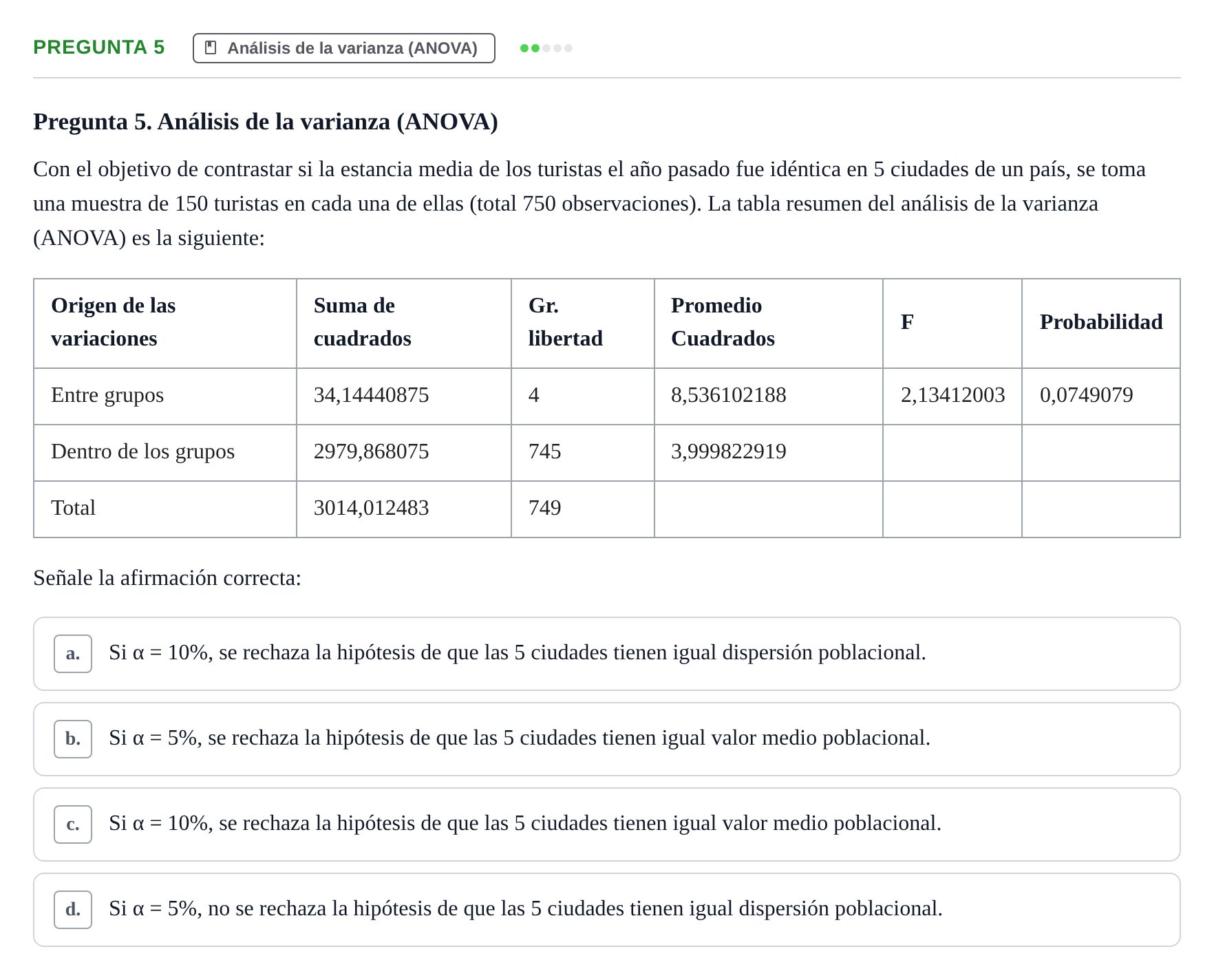The image size is (1214, 980).
Task: Click the 'Señale la afirmación correcta:' prompt
Action: [167, 578]
